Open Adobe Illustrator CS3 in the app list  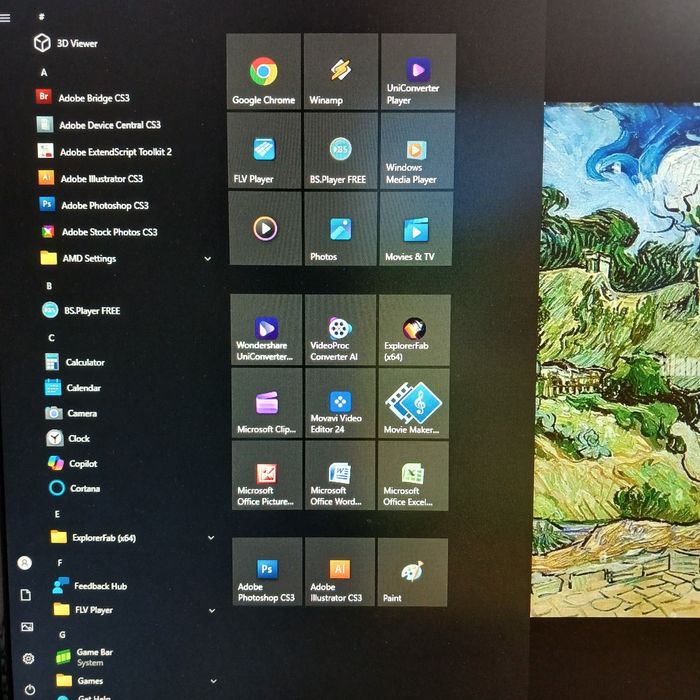[x=91, y=179]
